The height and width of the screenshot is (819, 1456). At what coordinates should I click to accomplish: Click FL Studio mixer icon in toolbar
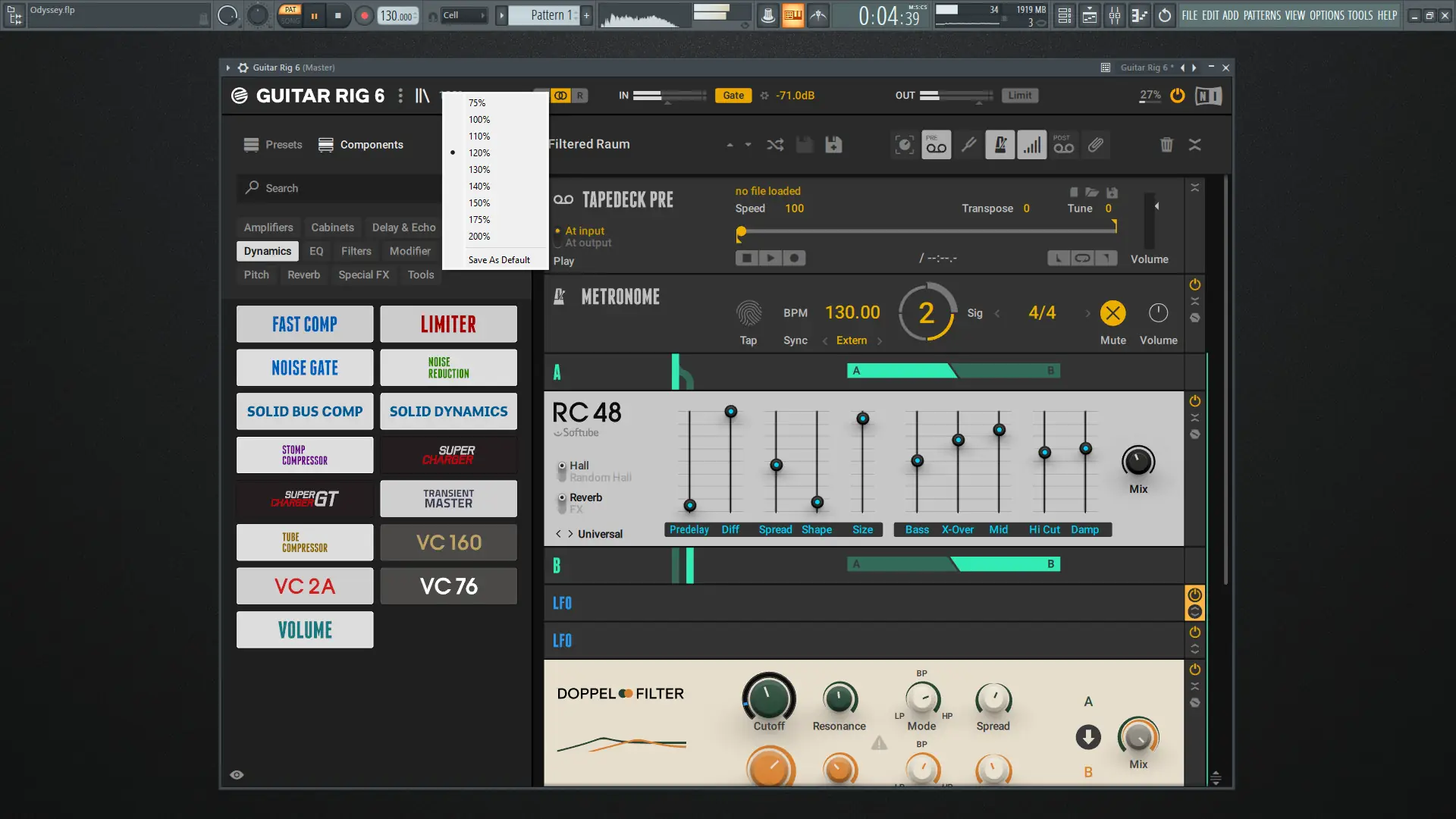1115,15
